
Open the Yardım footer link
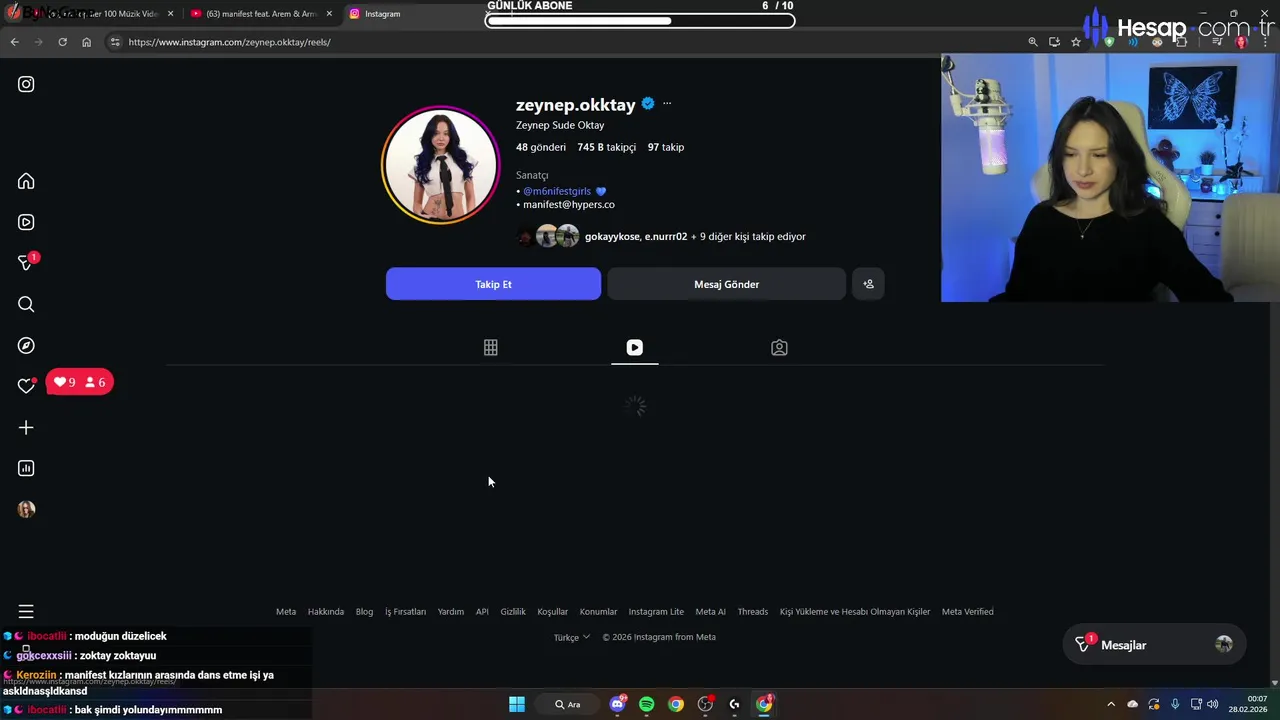[450, 612]
